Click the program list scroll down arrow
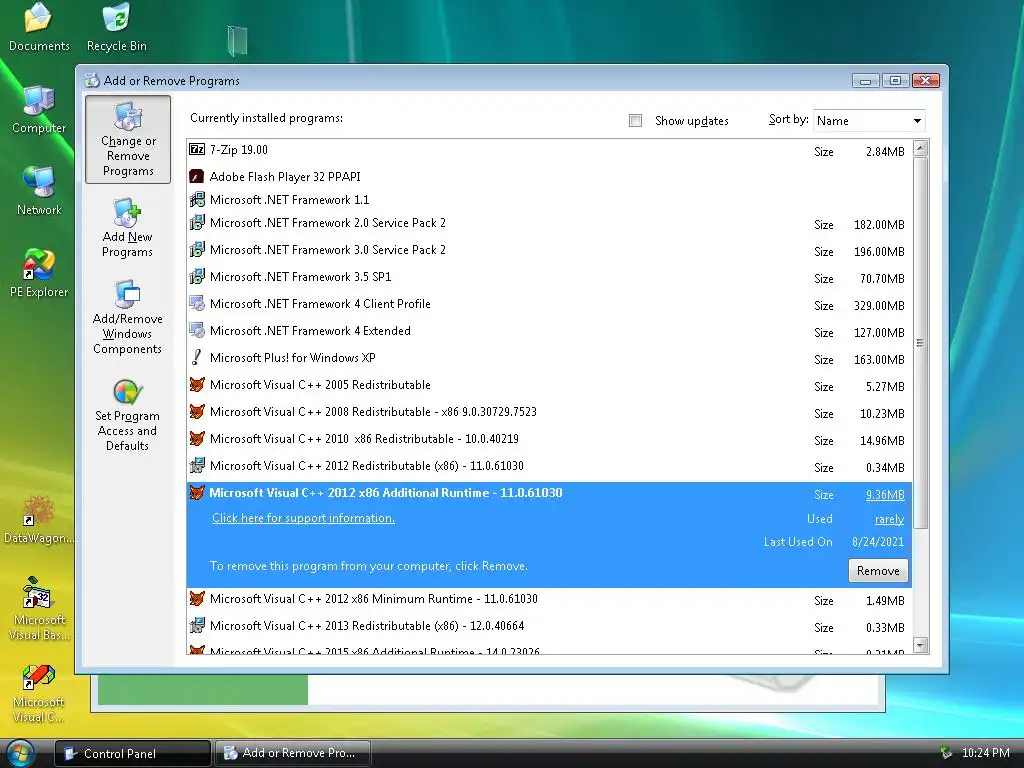 click(920, 645)
